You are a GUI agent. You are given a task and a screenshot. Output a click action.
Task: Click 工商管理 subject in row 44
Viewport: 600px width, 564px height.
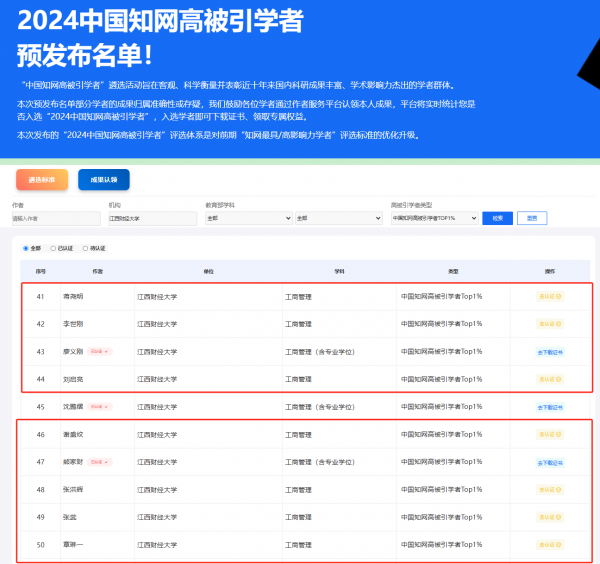pyautogui.click(x=298, y=379)
